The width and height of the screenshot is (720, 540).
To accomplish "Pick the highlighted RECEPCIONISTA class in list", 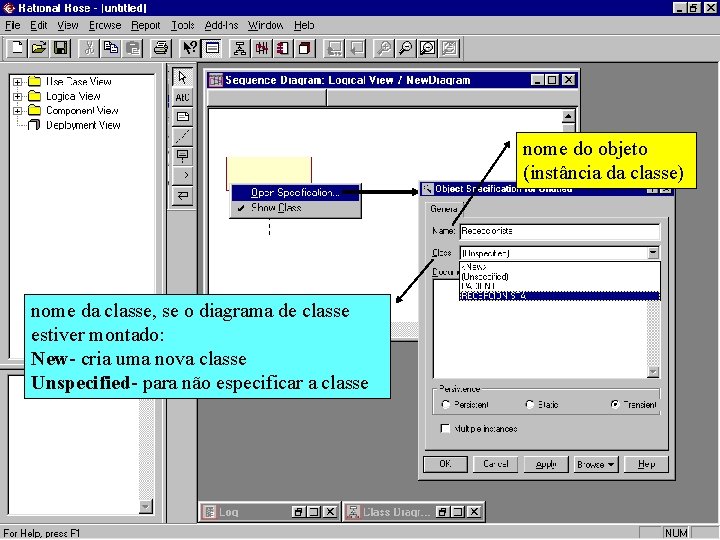I will click(x=560, y=296).
